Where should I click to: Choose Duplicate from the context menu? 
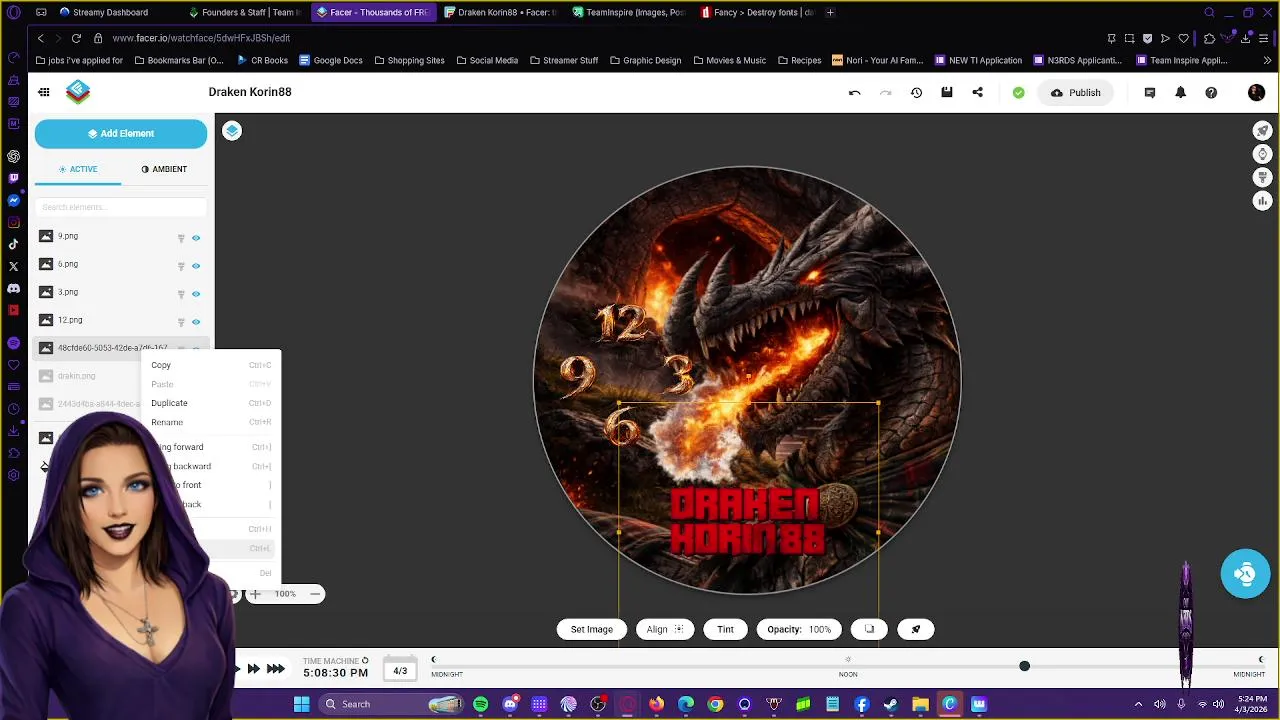click(211, 403)
